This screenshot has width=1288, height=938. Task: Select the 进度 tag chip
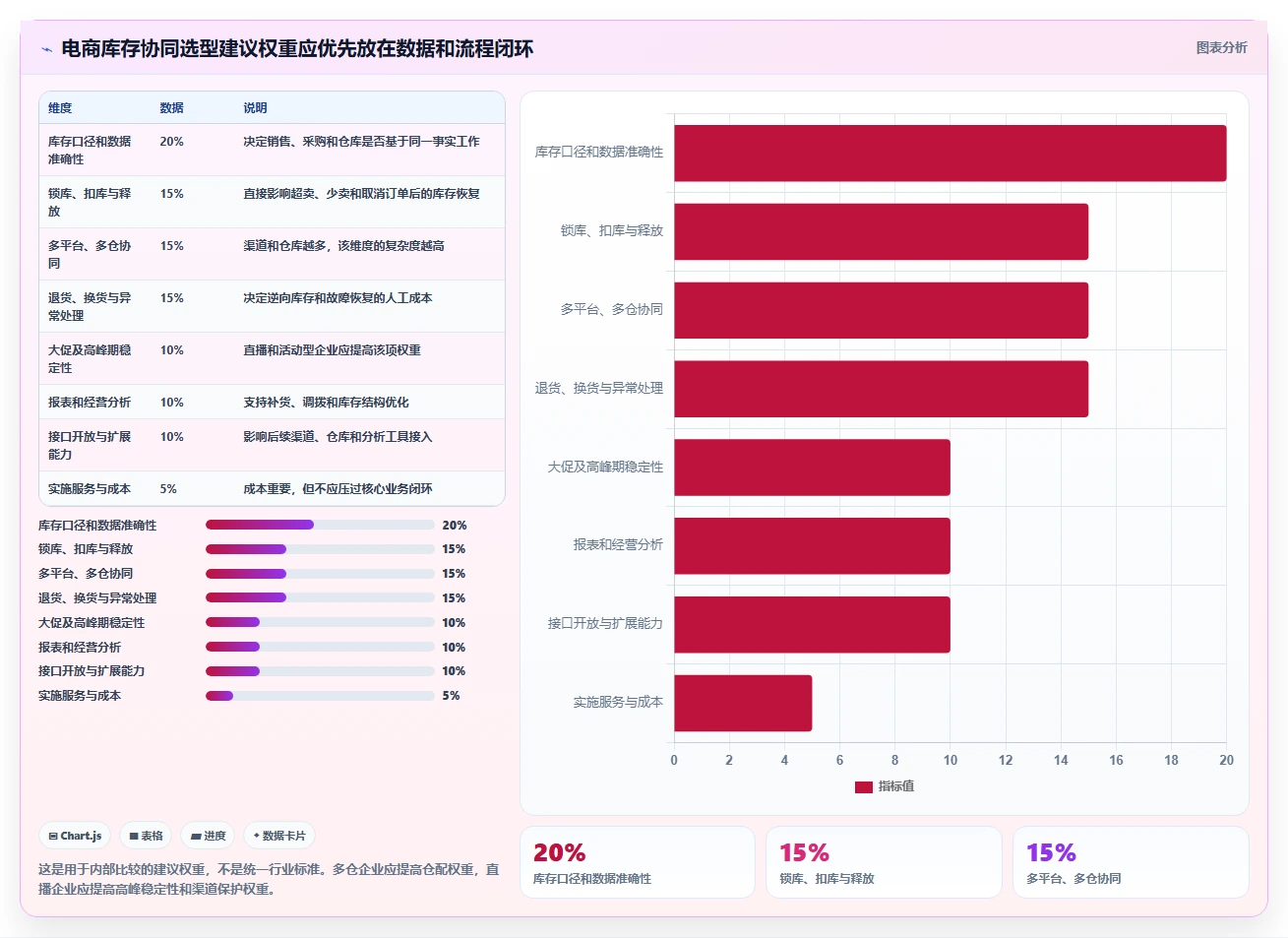pyautogui.click(x=208, y=836)
